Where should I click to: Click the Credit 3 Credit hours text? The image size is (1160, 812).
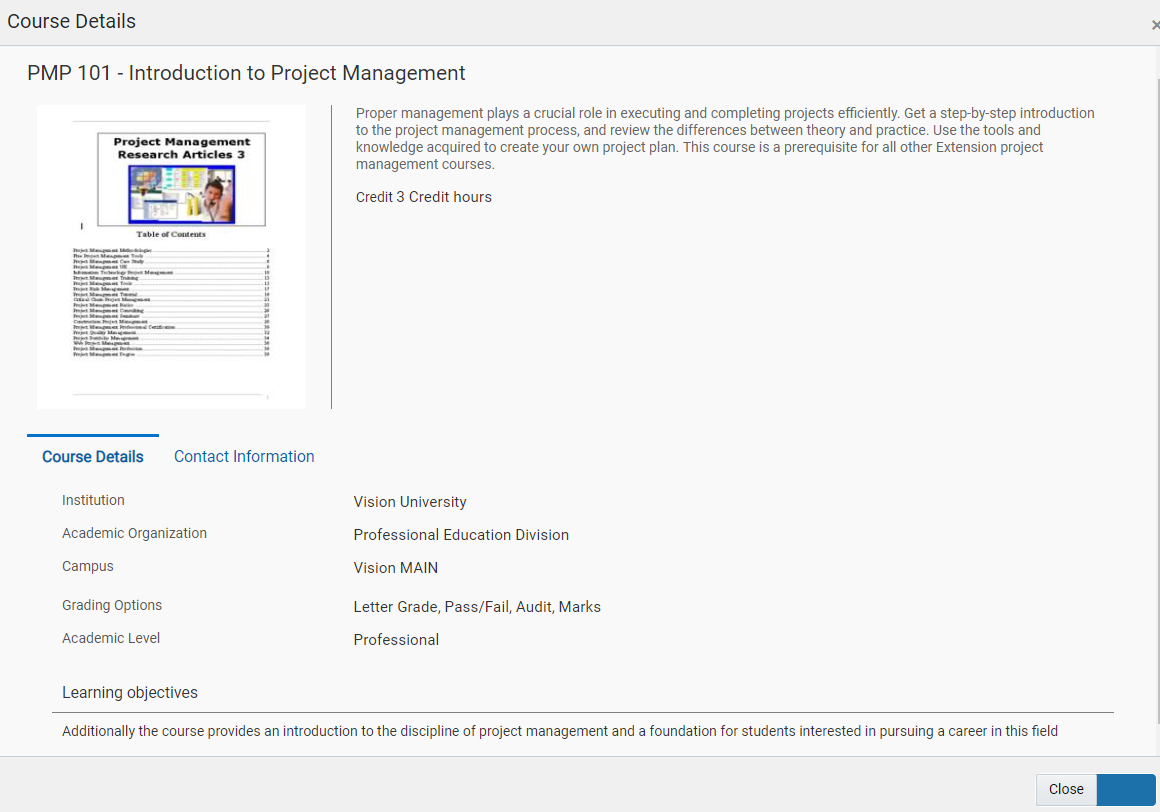click(424, 197)
